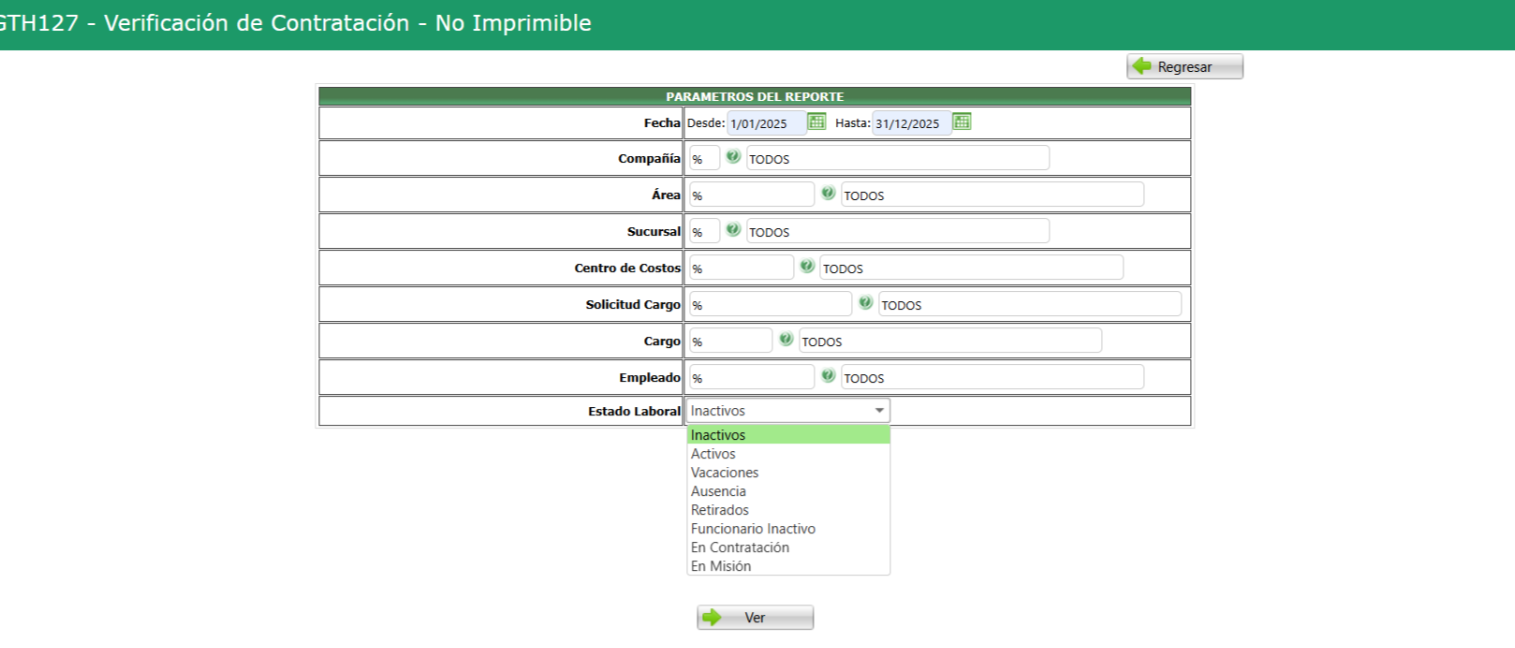Screen dimensions: 1515x648
Task: Click the Área lookup help icon
Action: point(828,194)
